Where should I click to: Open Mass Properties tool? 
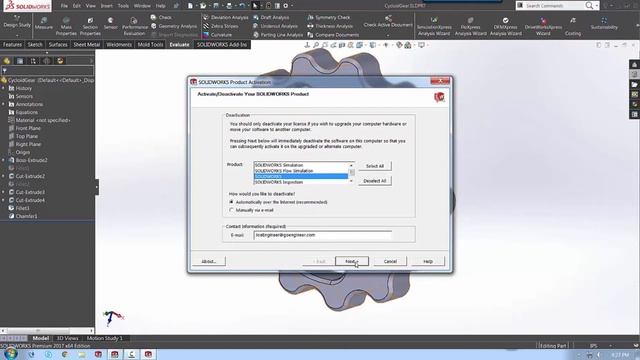point(66,26)
